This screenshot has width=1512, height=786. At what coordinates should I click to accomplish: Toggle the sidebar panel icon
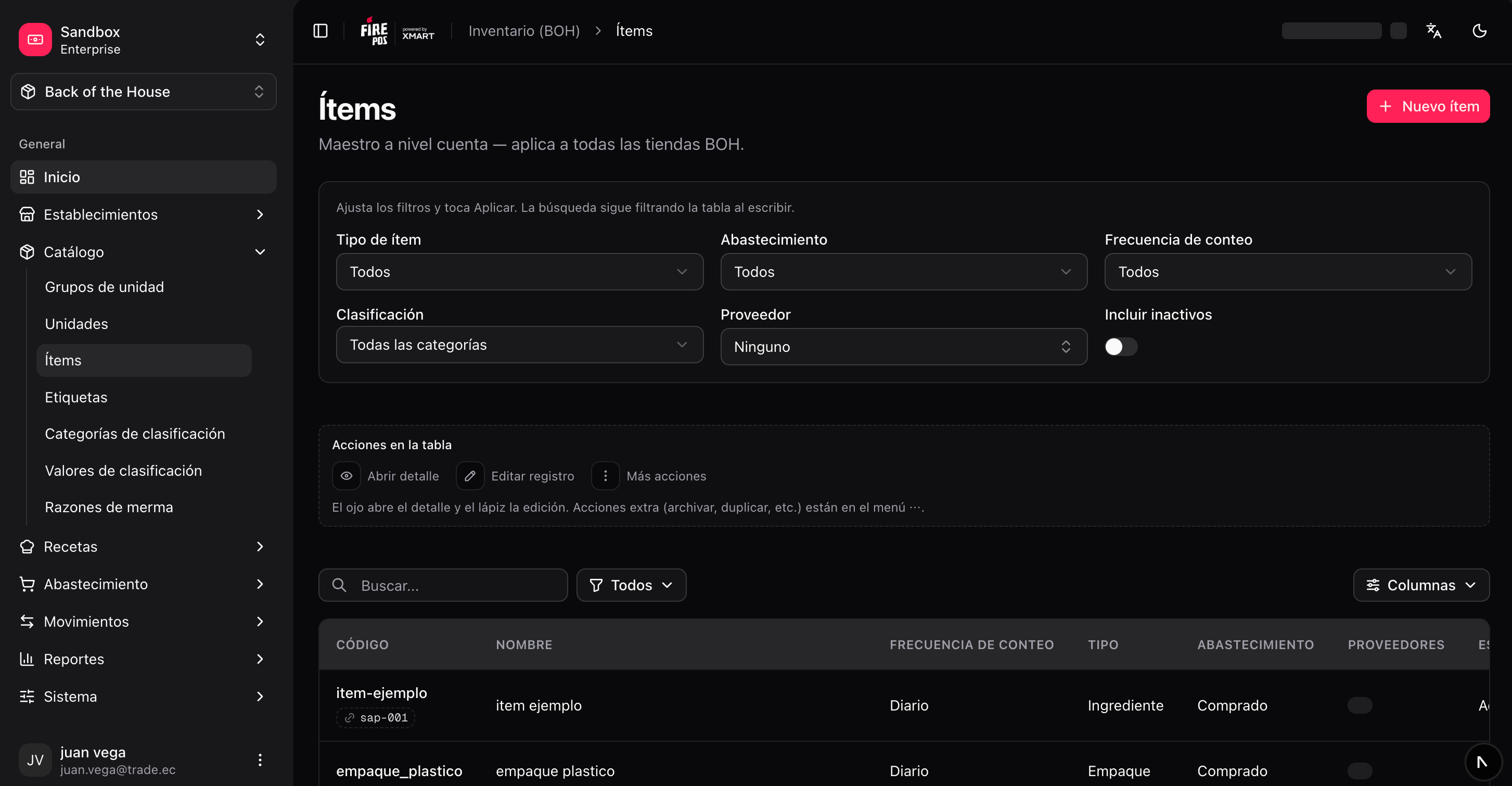pyautogui.click(x=320, y=31)
